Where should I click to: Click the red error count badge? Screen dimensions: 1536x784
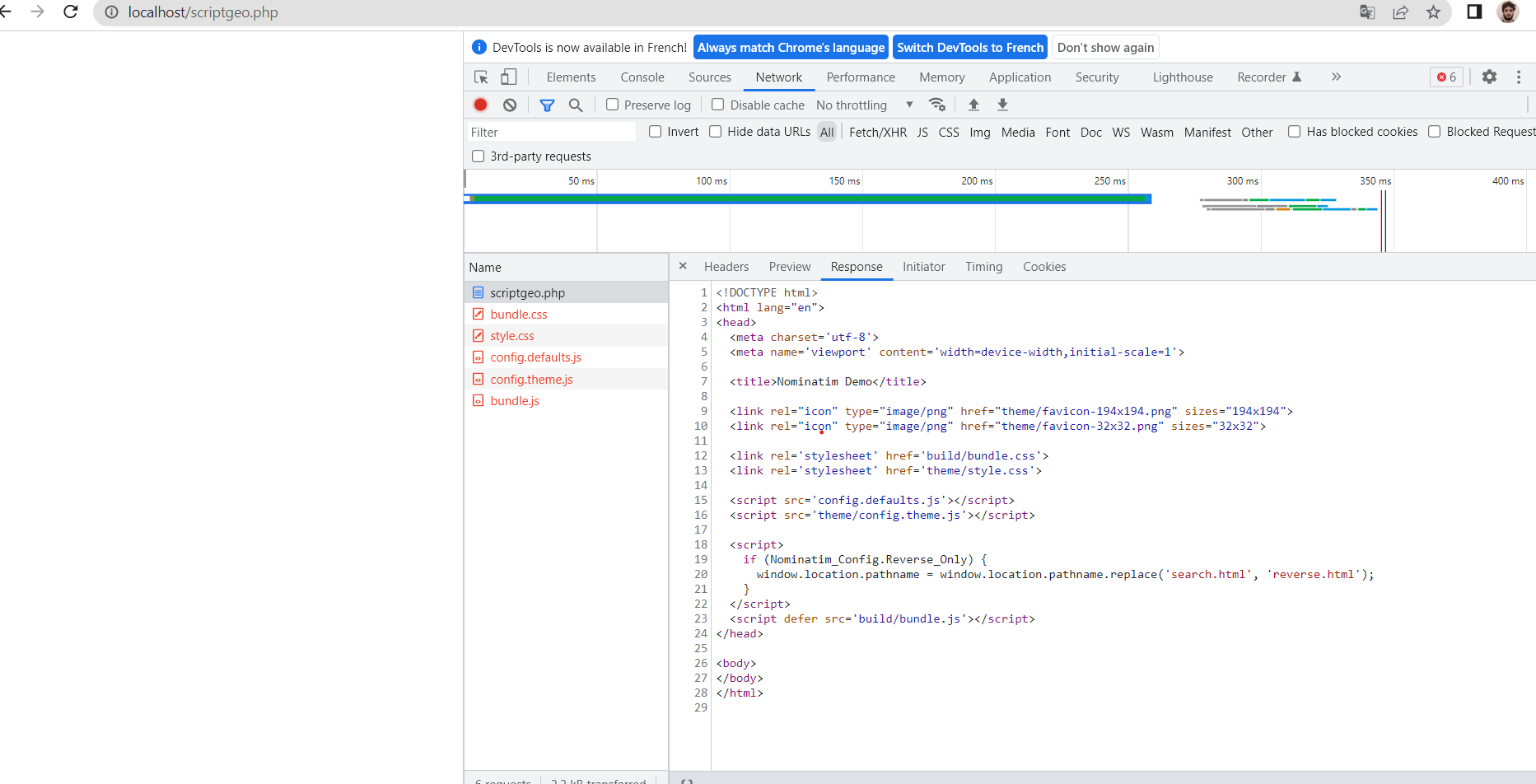click(x=1446, y=77)
